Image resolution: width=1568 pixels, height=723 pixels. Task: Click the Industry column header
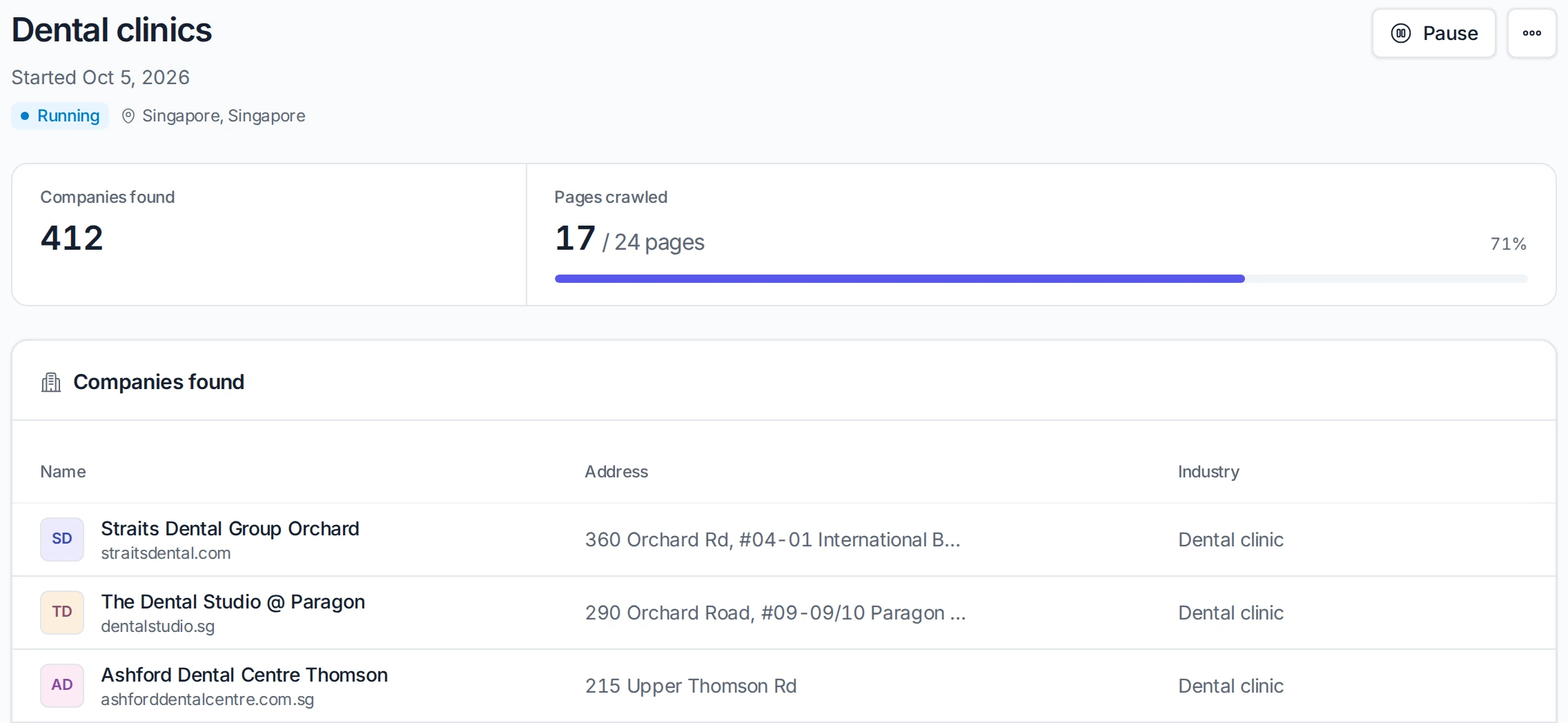[1208, 472]
